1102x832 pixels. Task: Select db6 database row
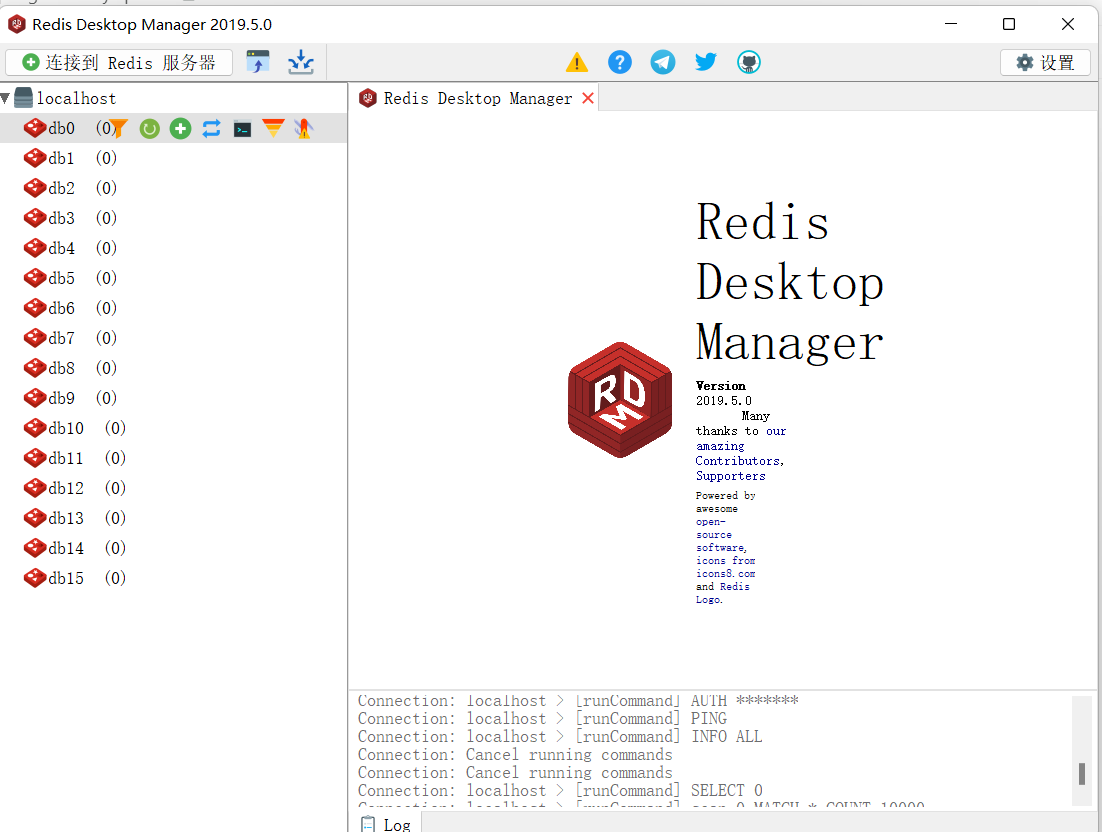173,308
